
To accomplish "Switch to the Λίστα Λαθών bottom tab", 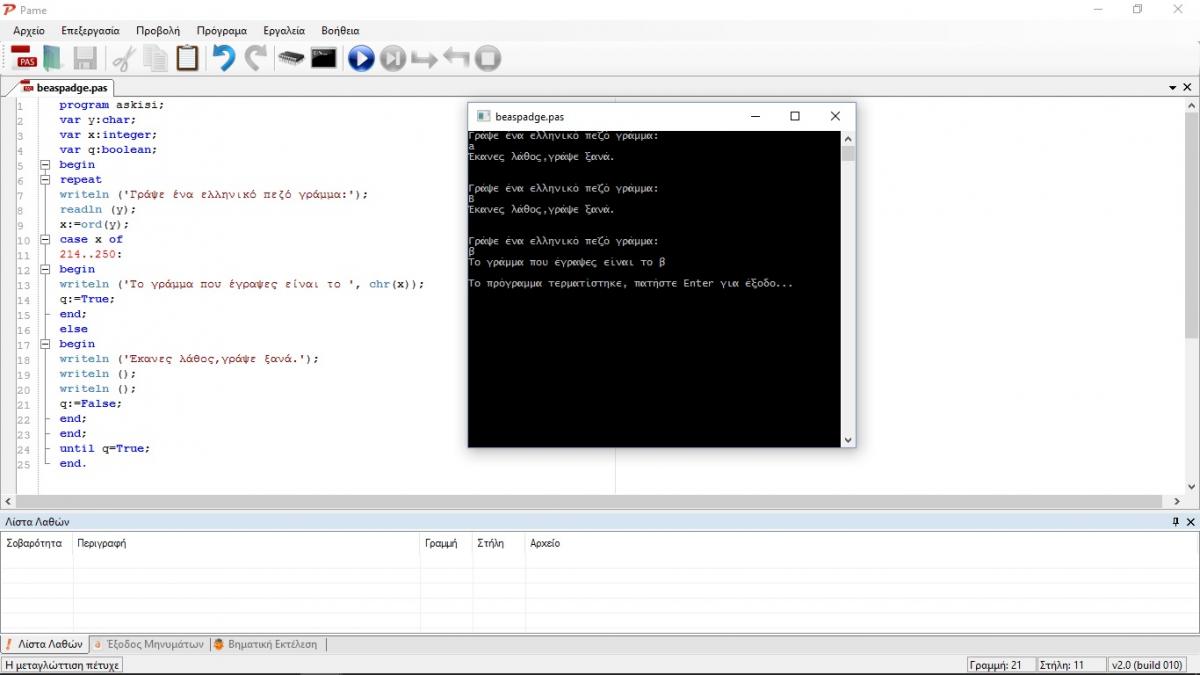I will point(44,644).
